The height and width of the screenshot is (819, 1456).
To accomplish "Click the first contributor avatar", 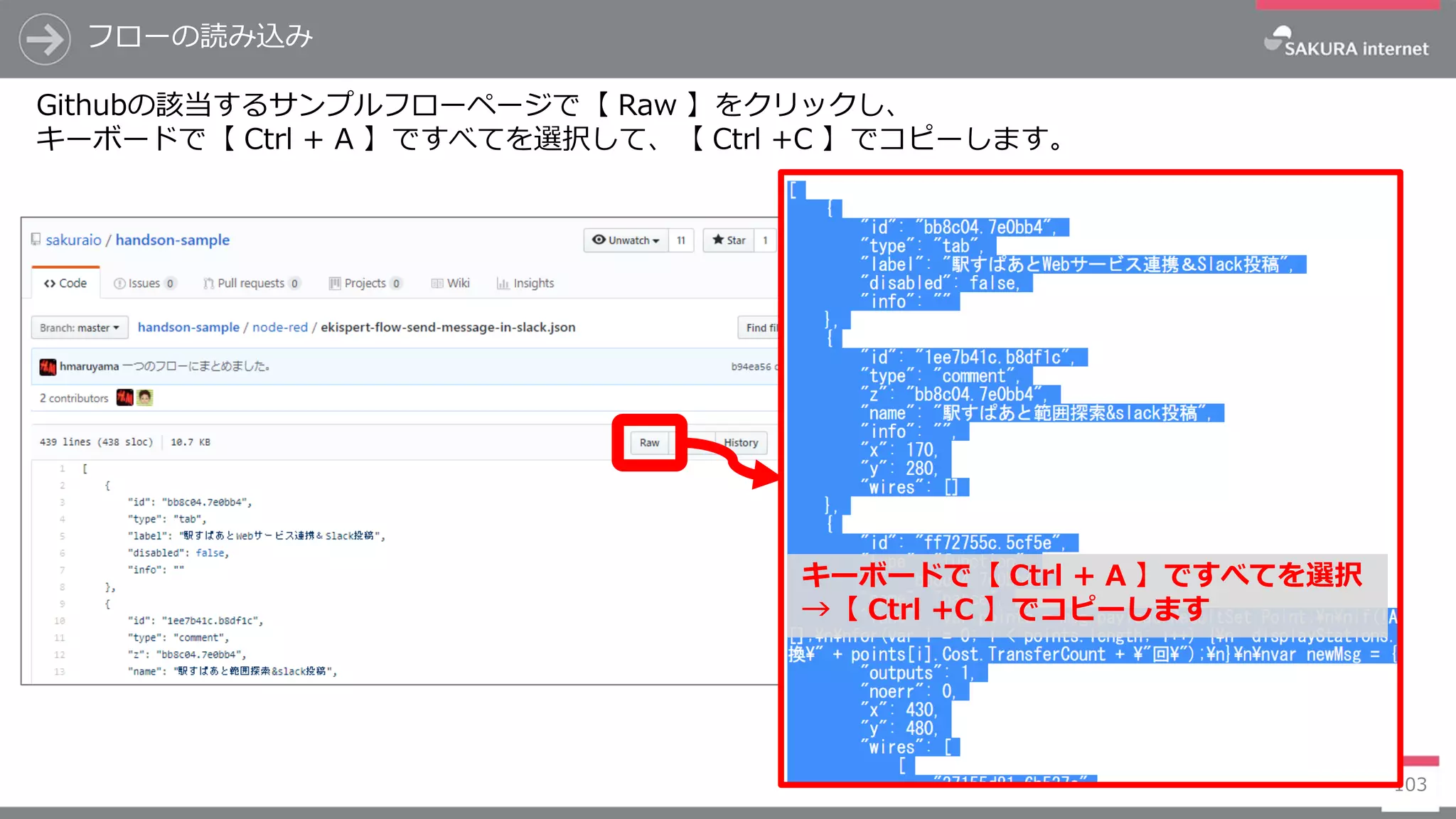I will (x=125, y=397).
